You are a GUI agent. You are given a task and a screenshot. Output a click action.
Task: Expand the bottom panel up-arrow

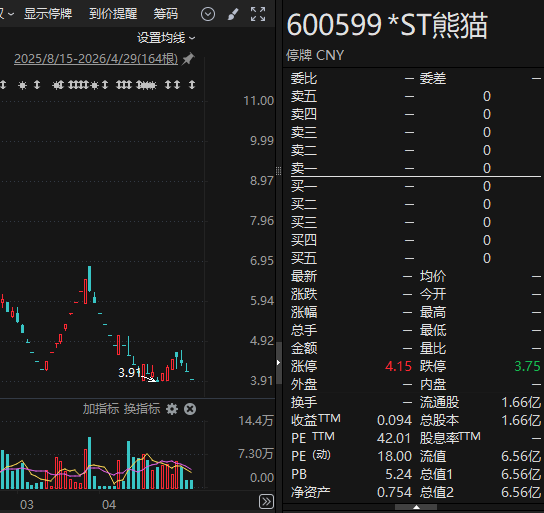coord(416,507)
